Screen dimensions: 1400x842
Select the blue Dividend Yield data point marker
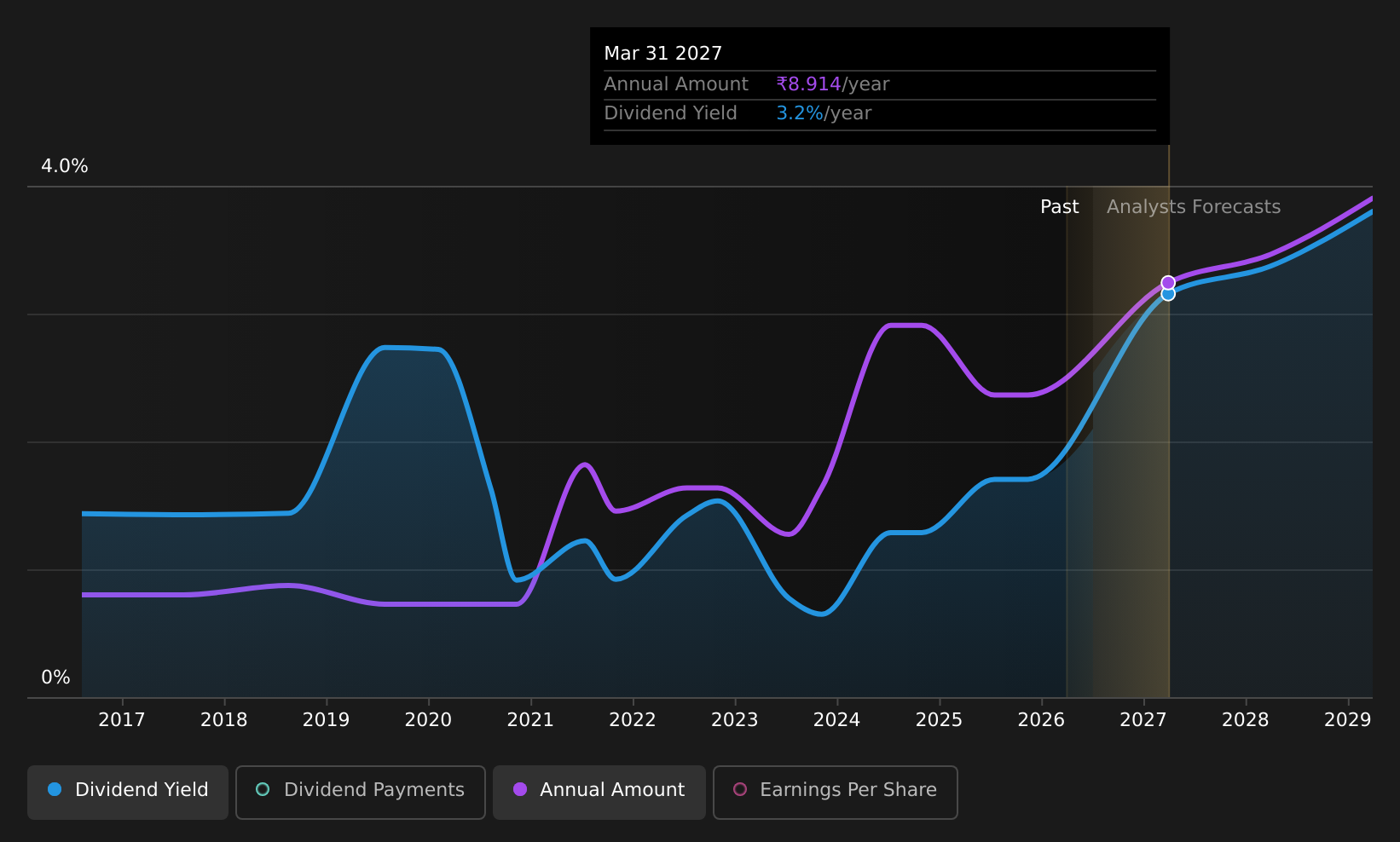(x=1168, y=294)
